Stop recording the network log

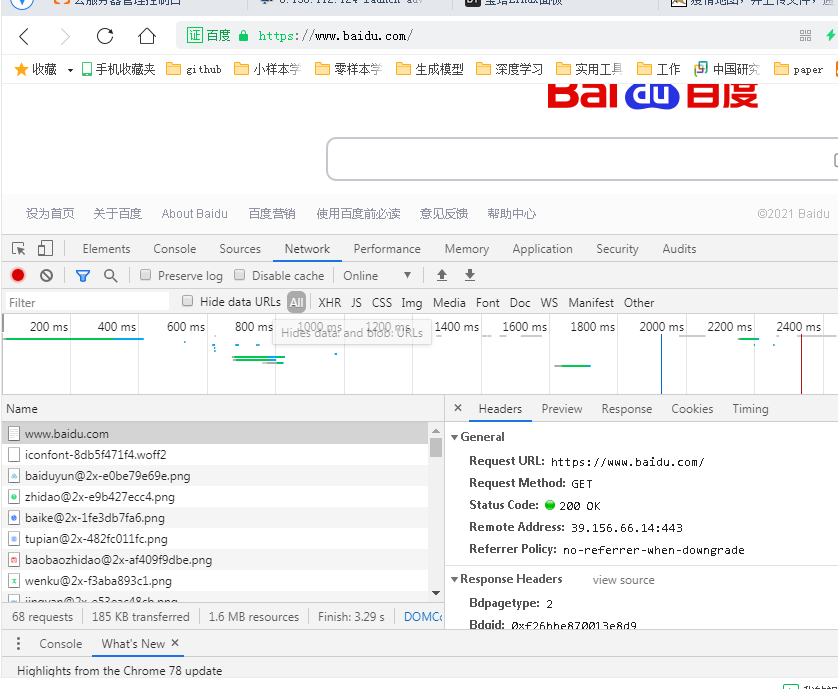pos(18,275)
